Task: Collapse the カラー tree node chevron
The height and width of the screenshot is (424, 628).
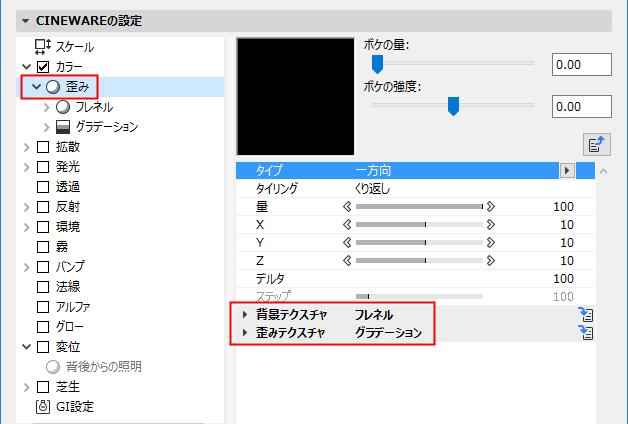Action: point(26,66)
